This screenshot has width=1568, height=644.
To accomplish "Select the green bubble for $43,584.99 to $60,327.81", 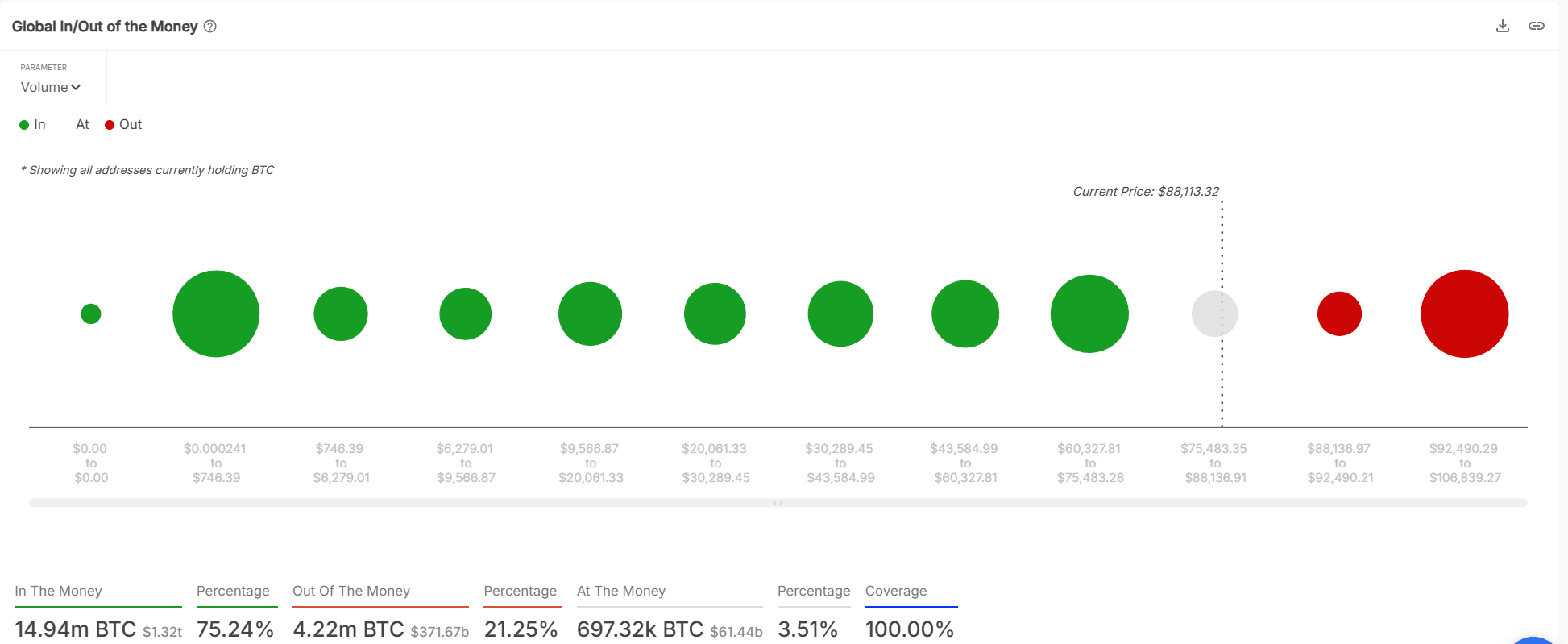I will [x=965, y=314].
